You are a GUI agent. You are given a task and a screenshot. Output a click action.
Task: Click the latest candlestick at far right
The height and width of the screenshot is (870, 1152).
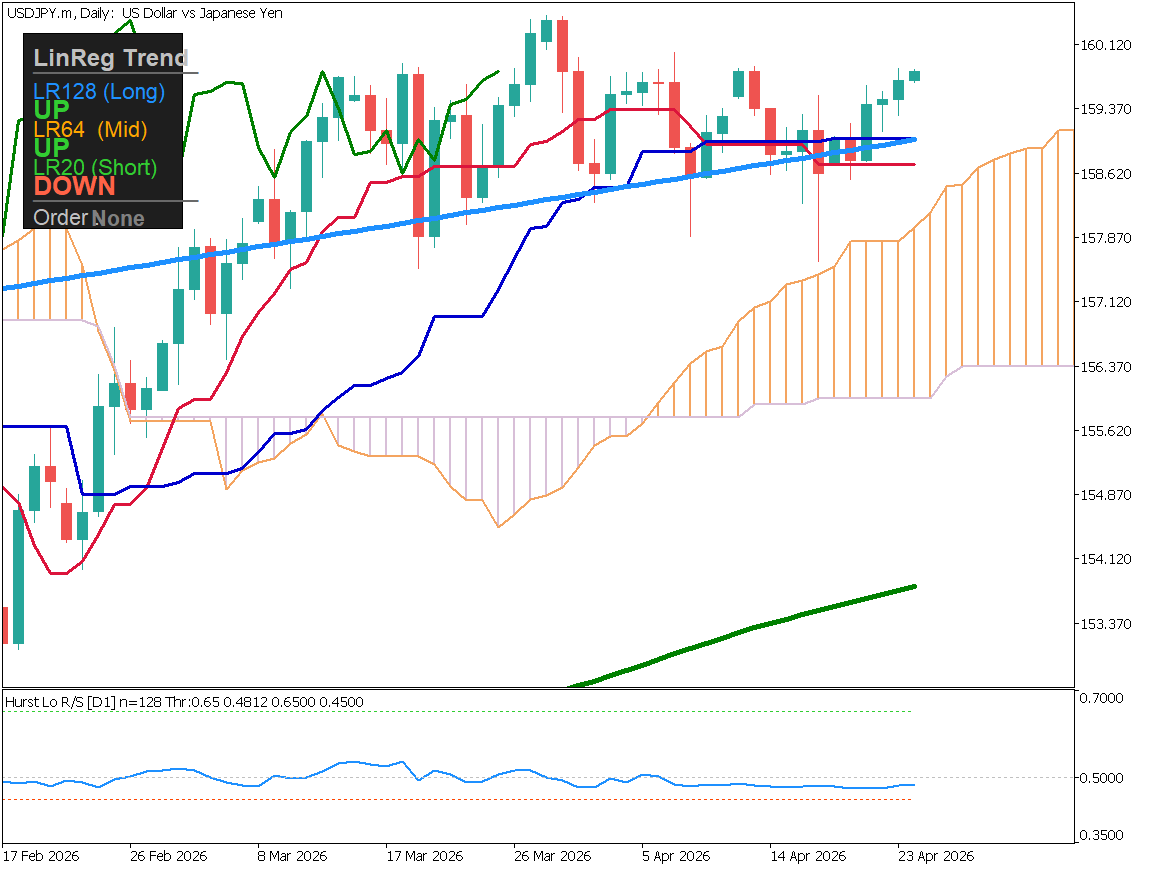(x=914, y=76)
